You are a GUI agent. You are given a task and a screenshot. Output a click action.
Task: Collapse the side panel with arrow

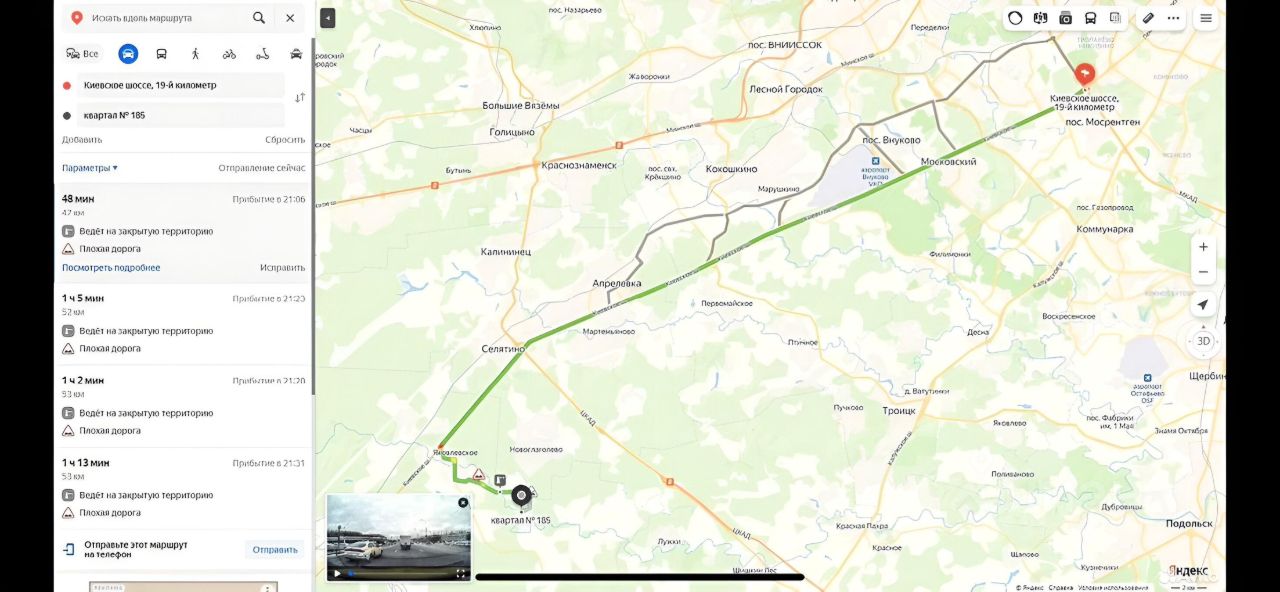(327, 18)
